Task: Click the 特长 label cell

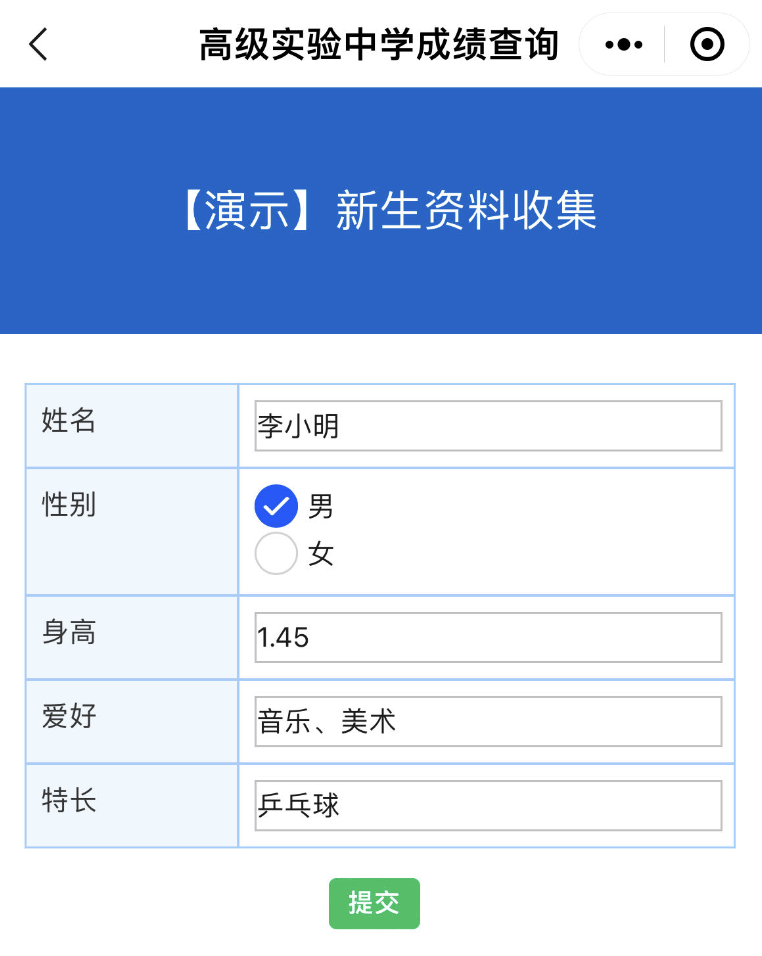Action: 132,805
